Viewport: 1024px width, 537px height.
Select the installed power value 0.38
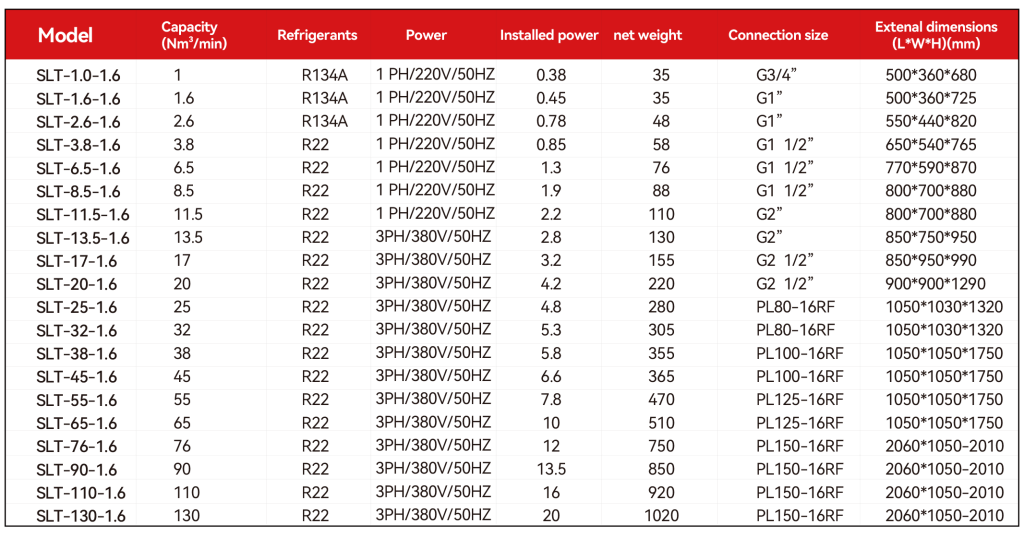click(552, 74)
